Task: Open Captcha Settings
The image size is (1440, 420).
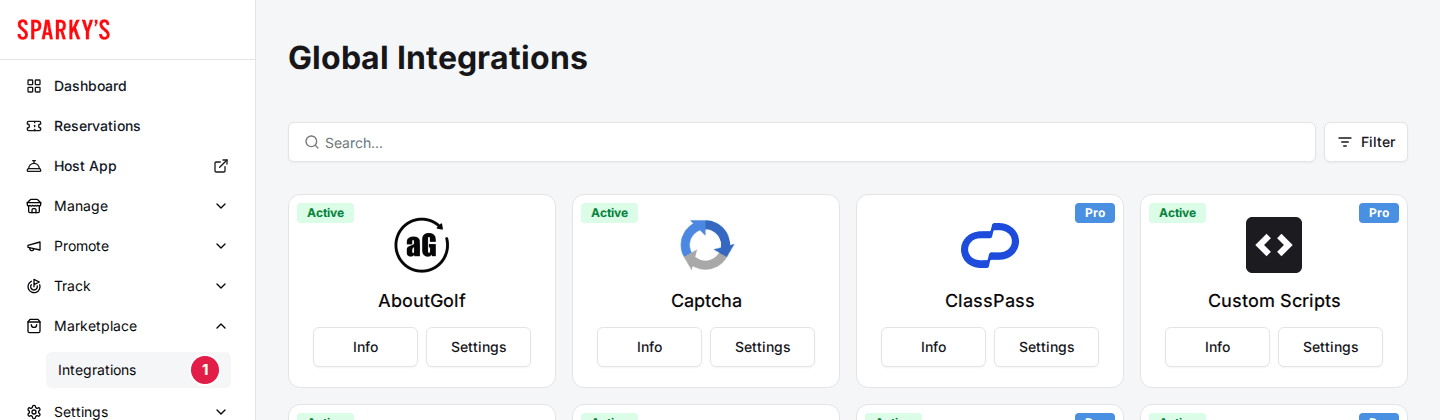Action: (762, 347)
